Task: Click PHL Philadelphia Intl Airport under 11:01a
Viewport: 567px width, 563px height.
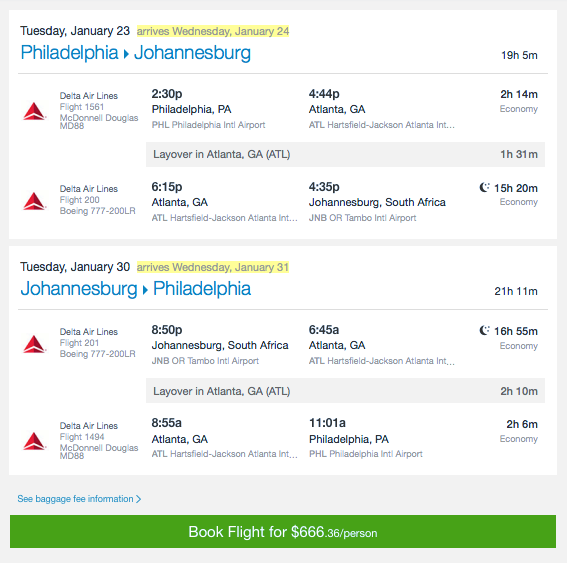Action: (366, 454)
